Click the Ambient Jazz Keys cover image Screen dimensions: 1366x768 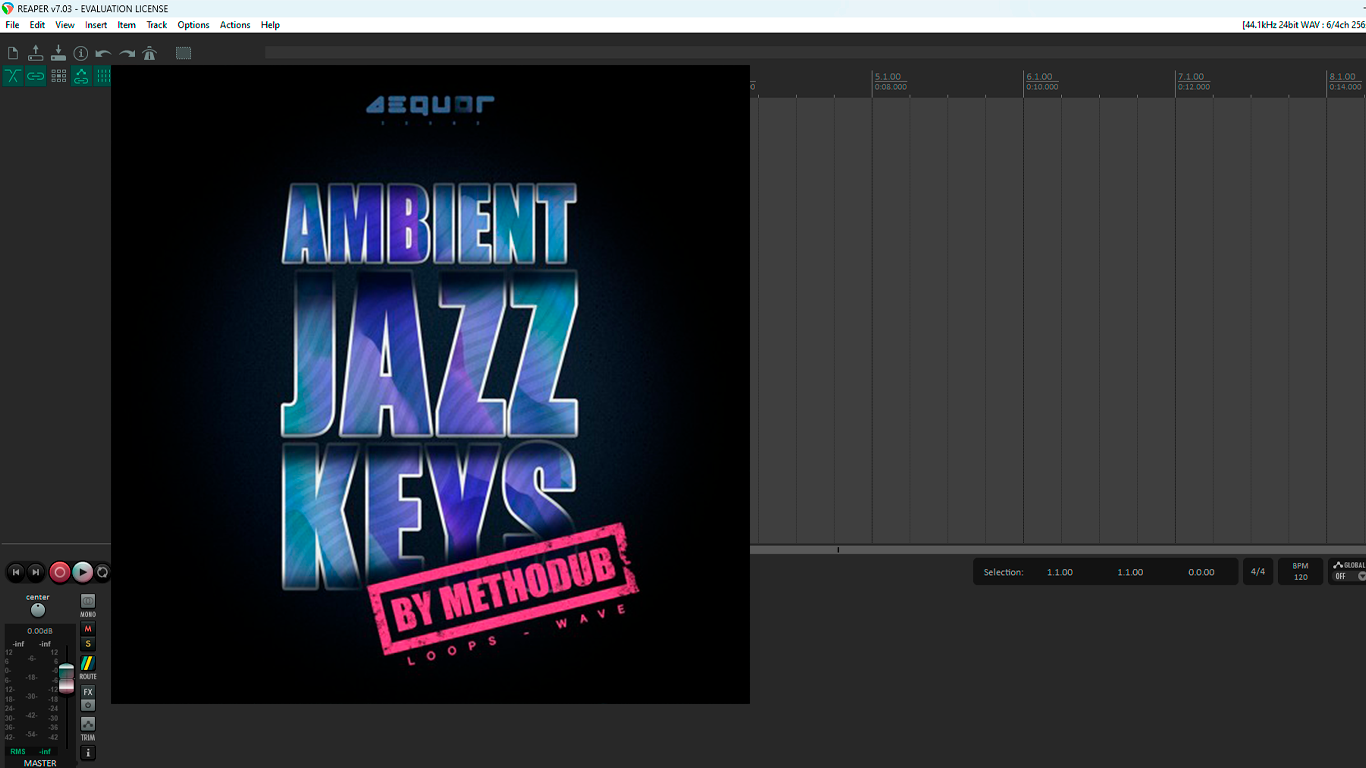[x=430, y=384]
